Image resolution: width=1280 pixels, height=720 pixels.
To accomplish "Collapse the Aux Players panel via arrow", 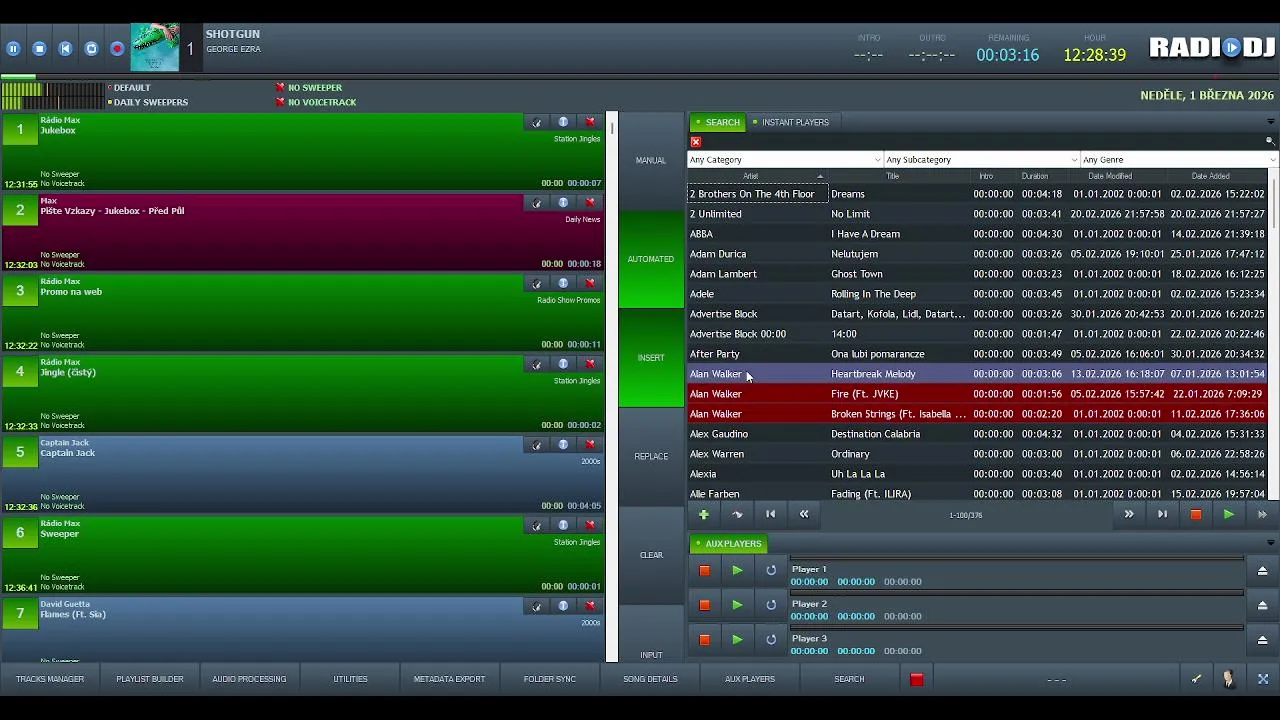I will click(1270, 543).
